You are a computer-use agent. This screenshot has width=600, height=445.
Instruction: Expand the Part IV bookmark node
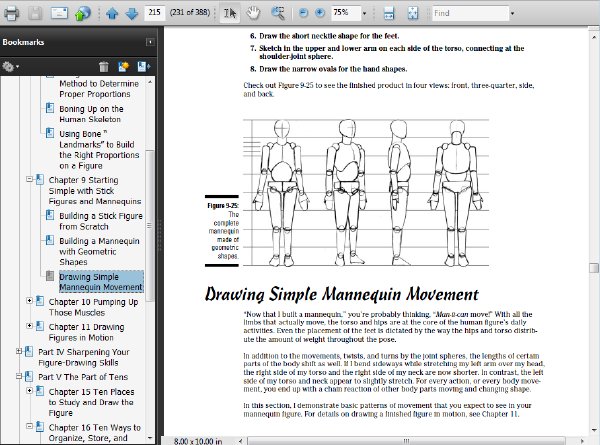(x=18, y=351)
